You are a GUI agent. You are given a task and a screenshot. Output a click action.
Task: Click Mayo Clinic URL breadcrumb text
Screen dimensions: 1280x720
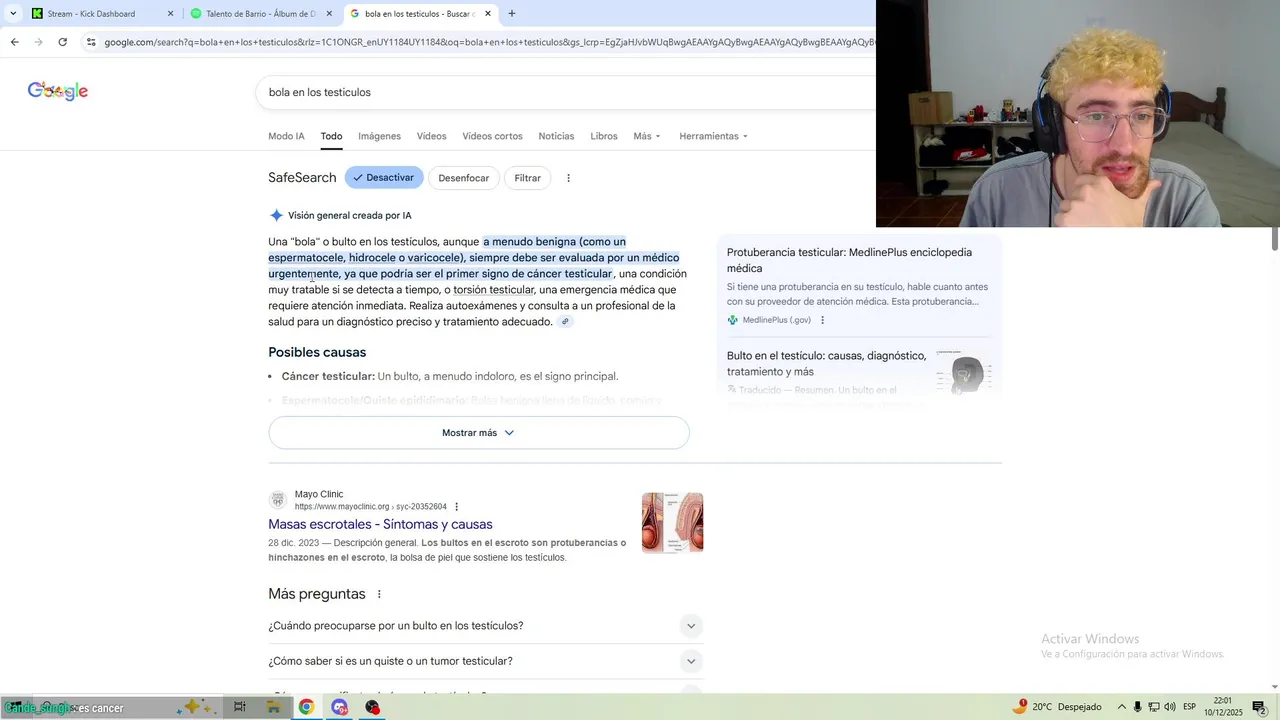[370, 507]
